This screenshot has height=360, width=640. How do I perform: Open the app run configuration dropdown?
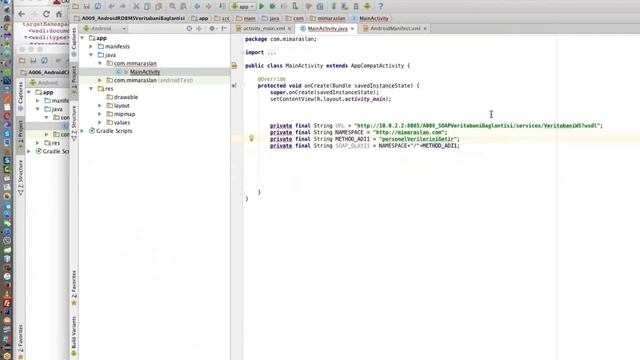pyautogui.click(x=243, y=6)
